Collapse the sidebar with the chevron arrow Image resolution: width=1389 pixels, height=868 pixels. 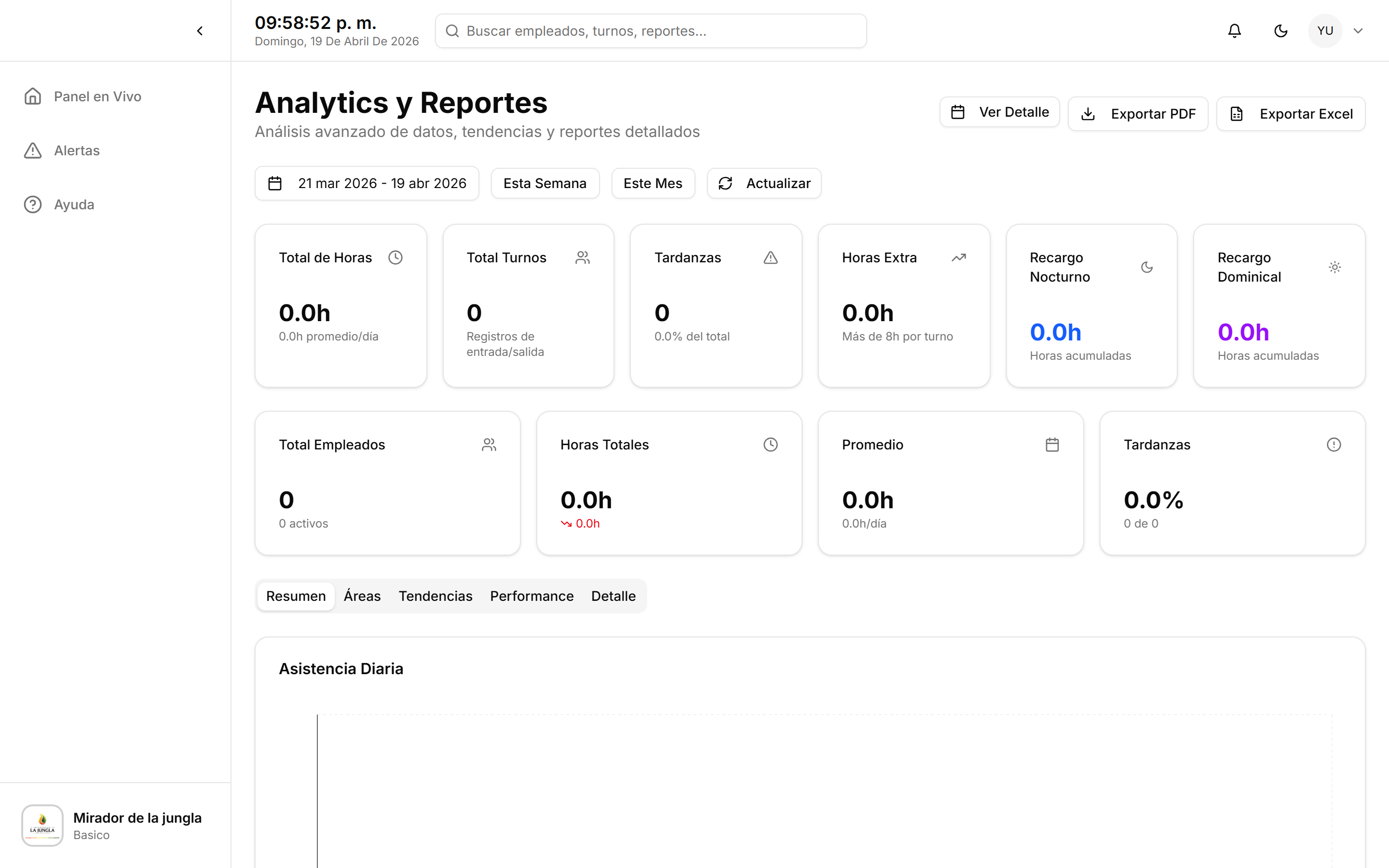pyautogui.click(x=200, y=31)
